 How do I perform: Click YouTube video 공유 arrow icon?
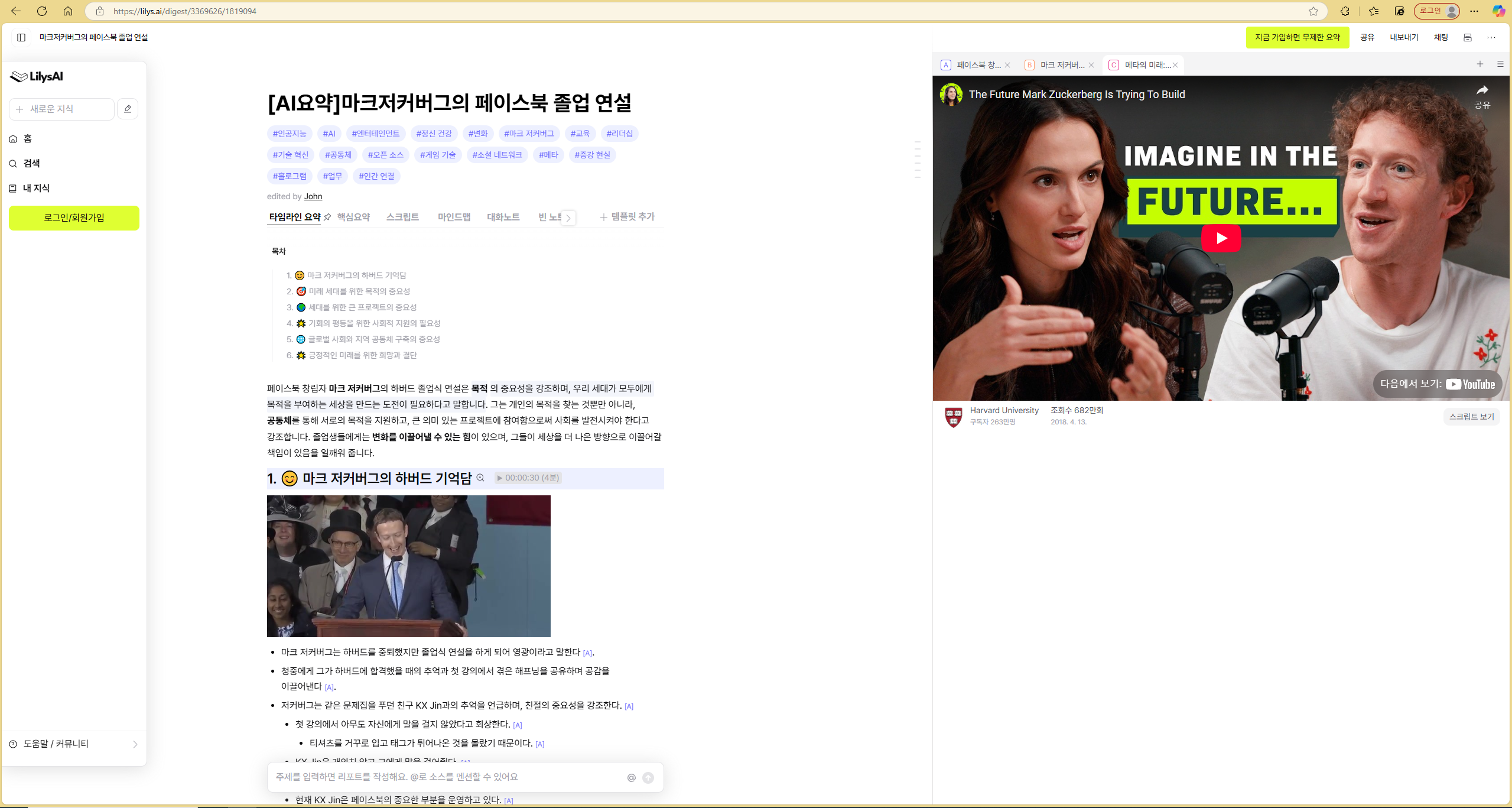tap(1482, 96)
